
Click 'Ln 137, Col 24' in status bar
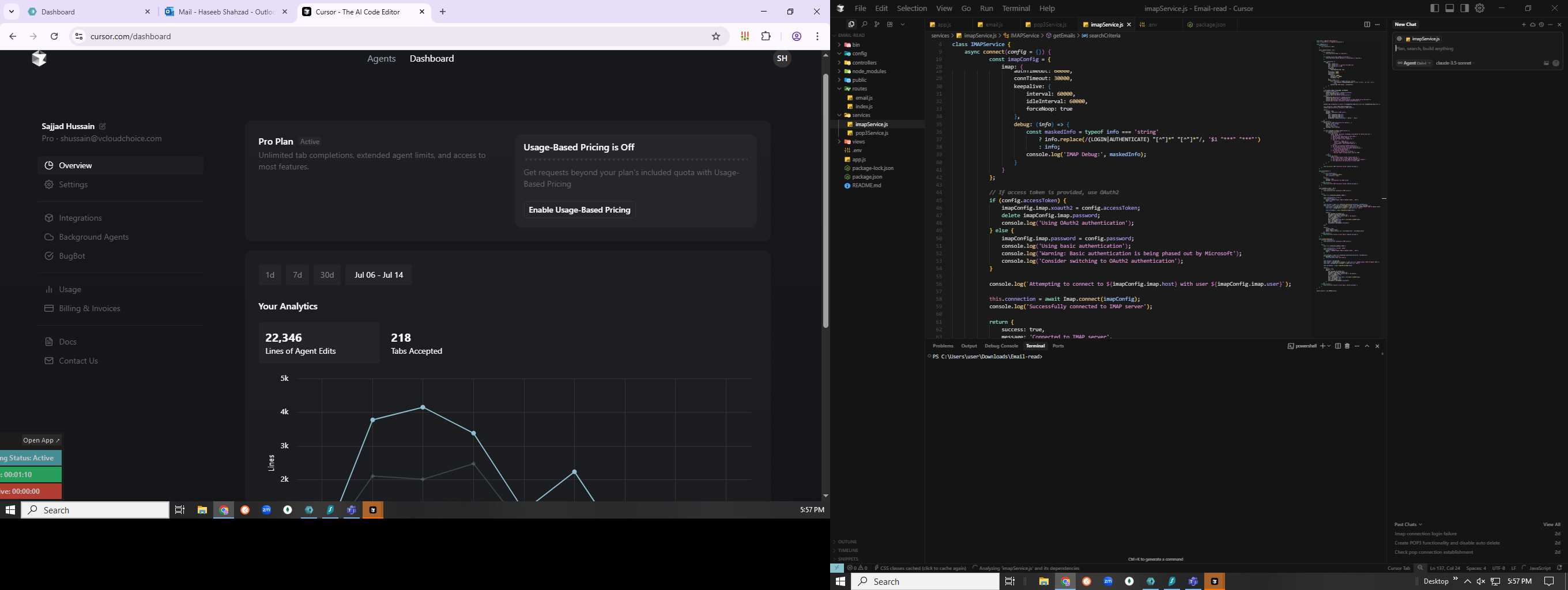pyautogui.click(x=1445, y=568)
